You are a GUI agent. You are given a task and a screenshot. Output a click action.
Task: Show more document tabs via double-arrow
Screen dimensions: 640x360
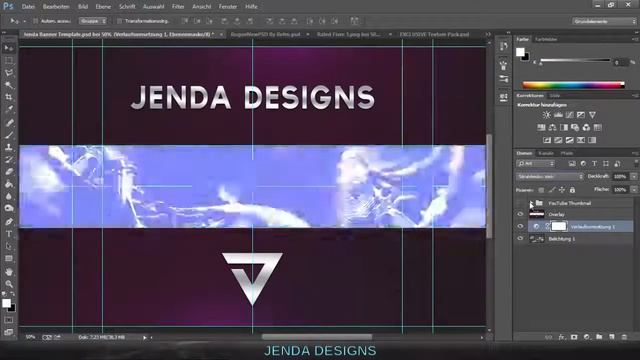488,34
